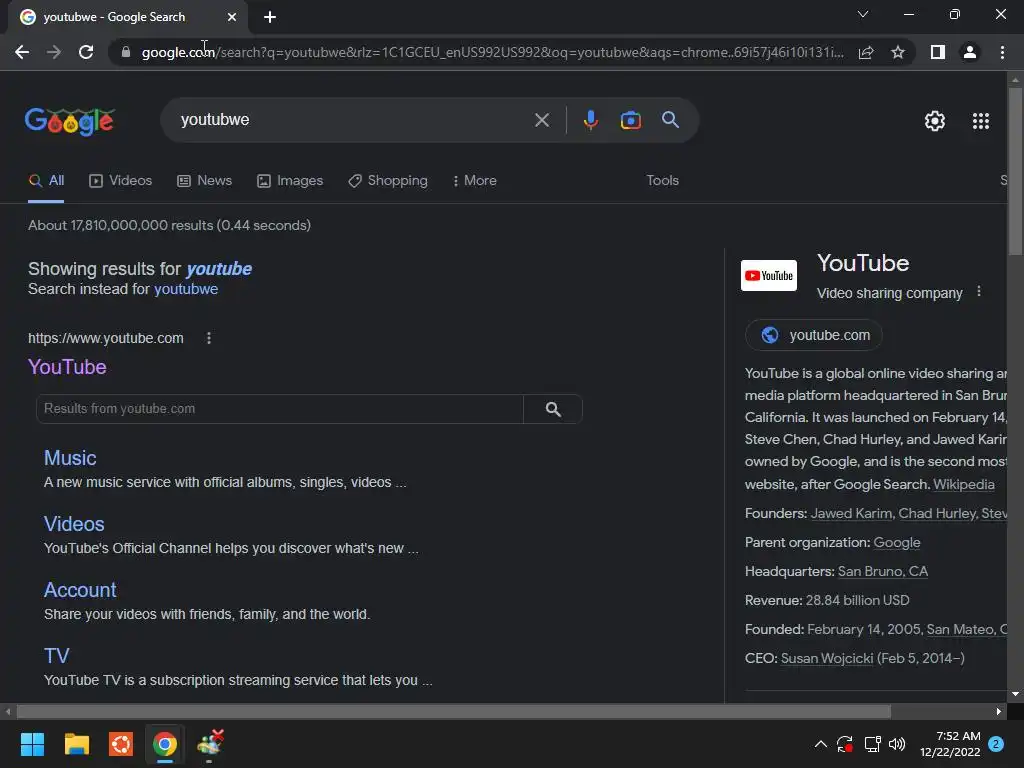Bookmark this tab with the star icon
The height and width of the screenshot is (768, 1024).
point(898,52)
